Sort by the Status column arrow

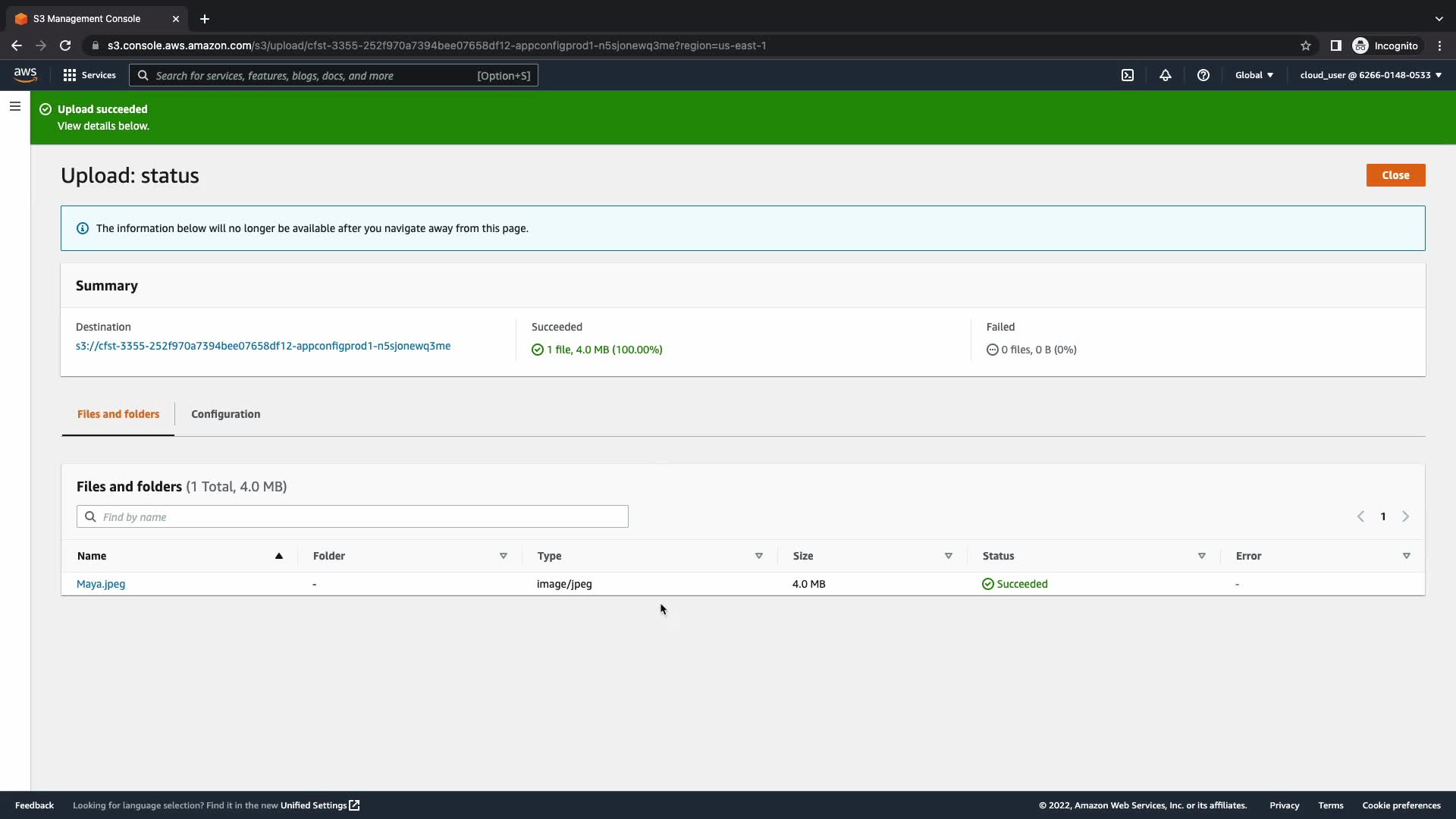point(1201,556)
